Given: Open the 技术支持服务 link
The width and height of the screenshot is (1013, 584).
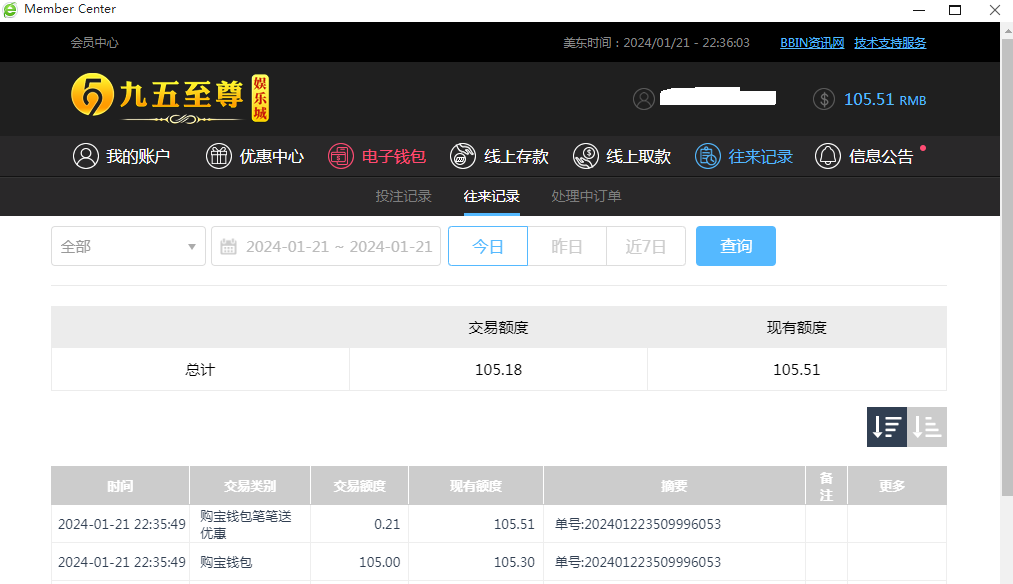Looking at the screenshot, I should (x=890, y=43).
